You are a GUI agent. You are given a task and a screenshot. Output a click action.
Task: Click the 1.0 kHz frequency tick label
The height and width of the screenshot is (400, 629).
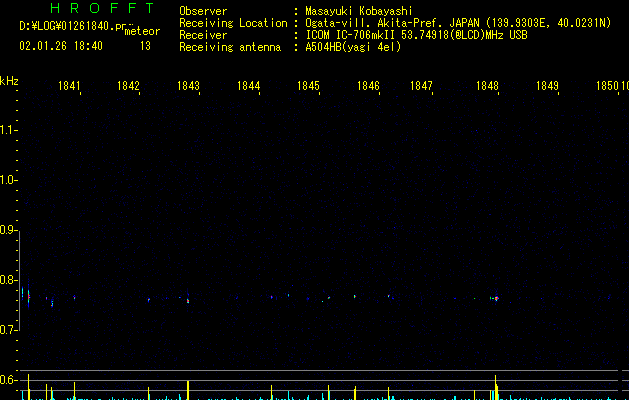[7, 179]
